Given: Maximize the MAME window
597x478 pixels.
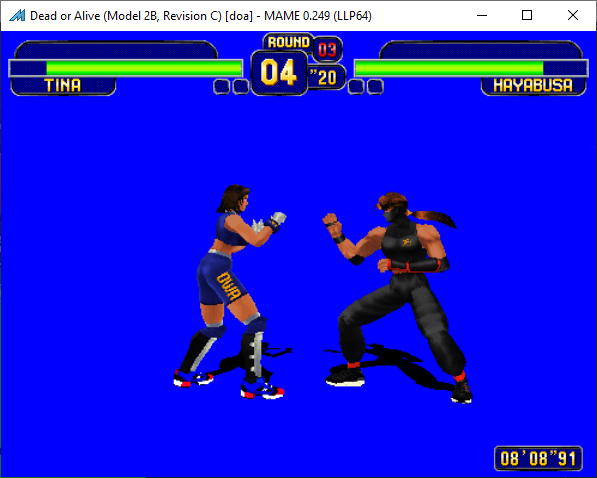Looking at the screenshot, I should click(527, 15).
